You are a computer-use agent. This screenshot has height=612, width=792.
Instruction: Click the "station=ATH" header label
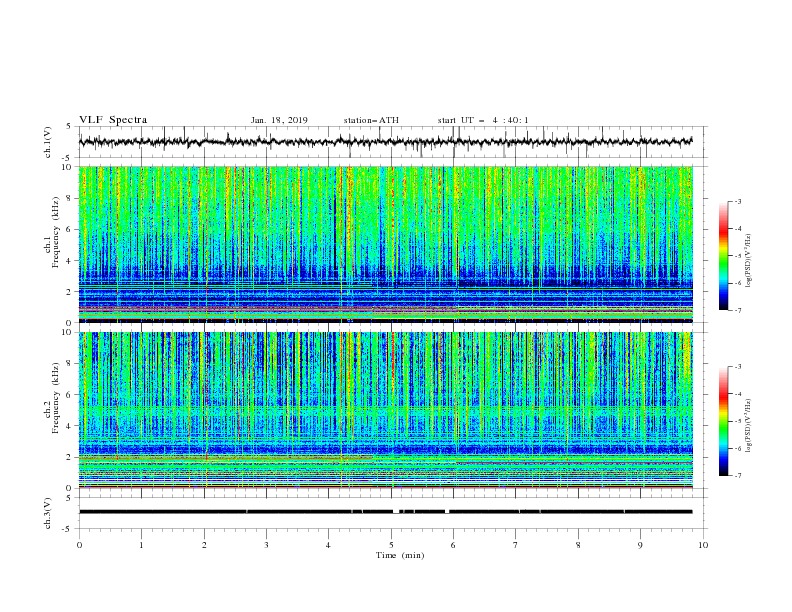click(x=371, y=120)
